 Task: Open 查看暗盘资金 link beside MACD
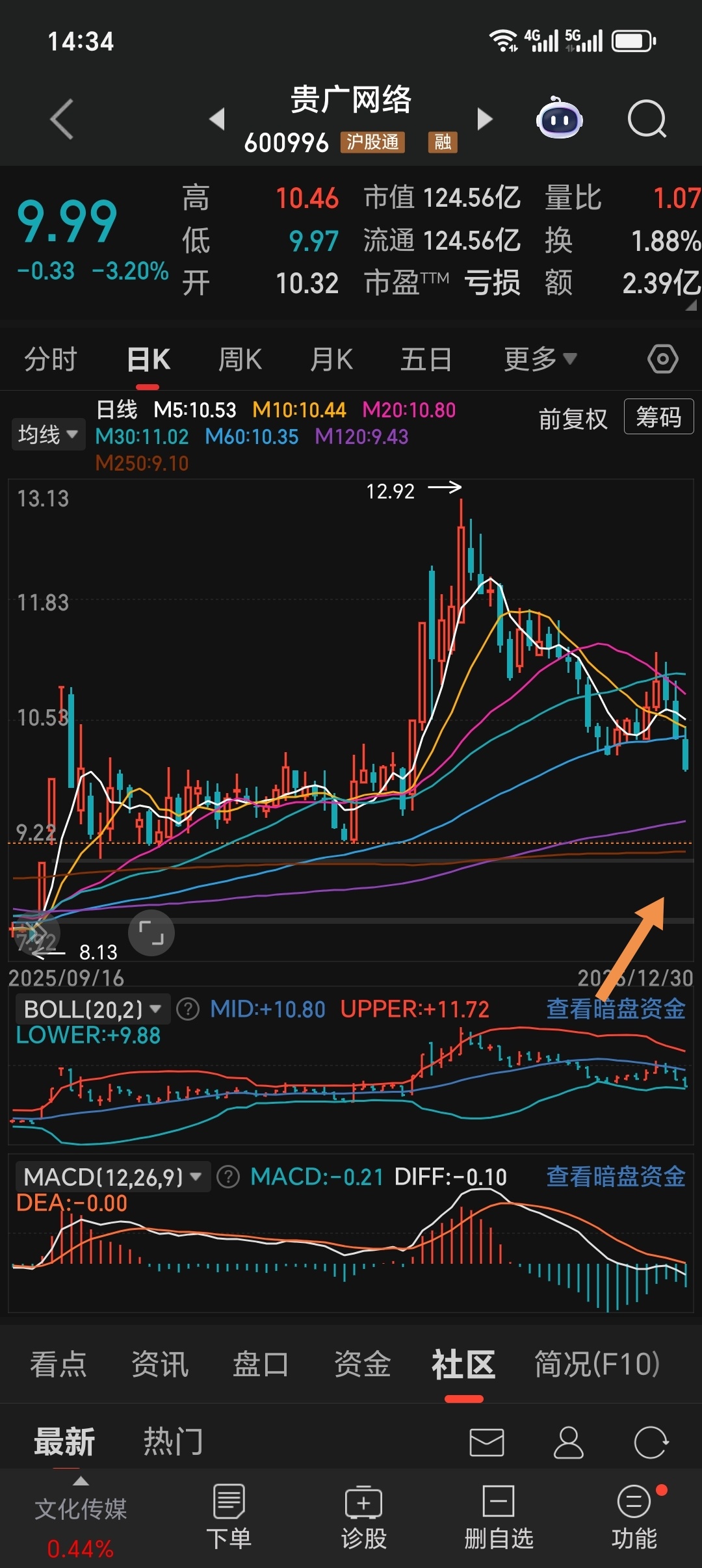616,1176
